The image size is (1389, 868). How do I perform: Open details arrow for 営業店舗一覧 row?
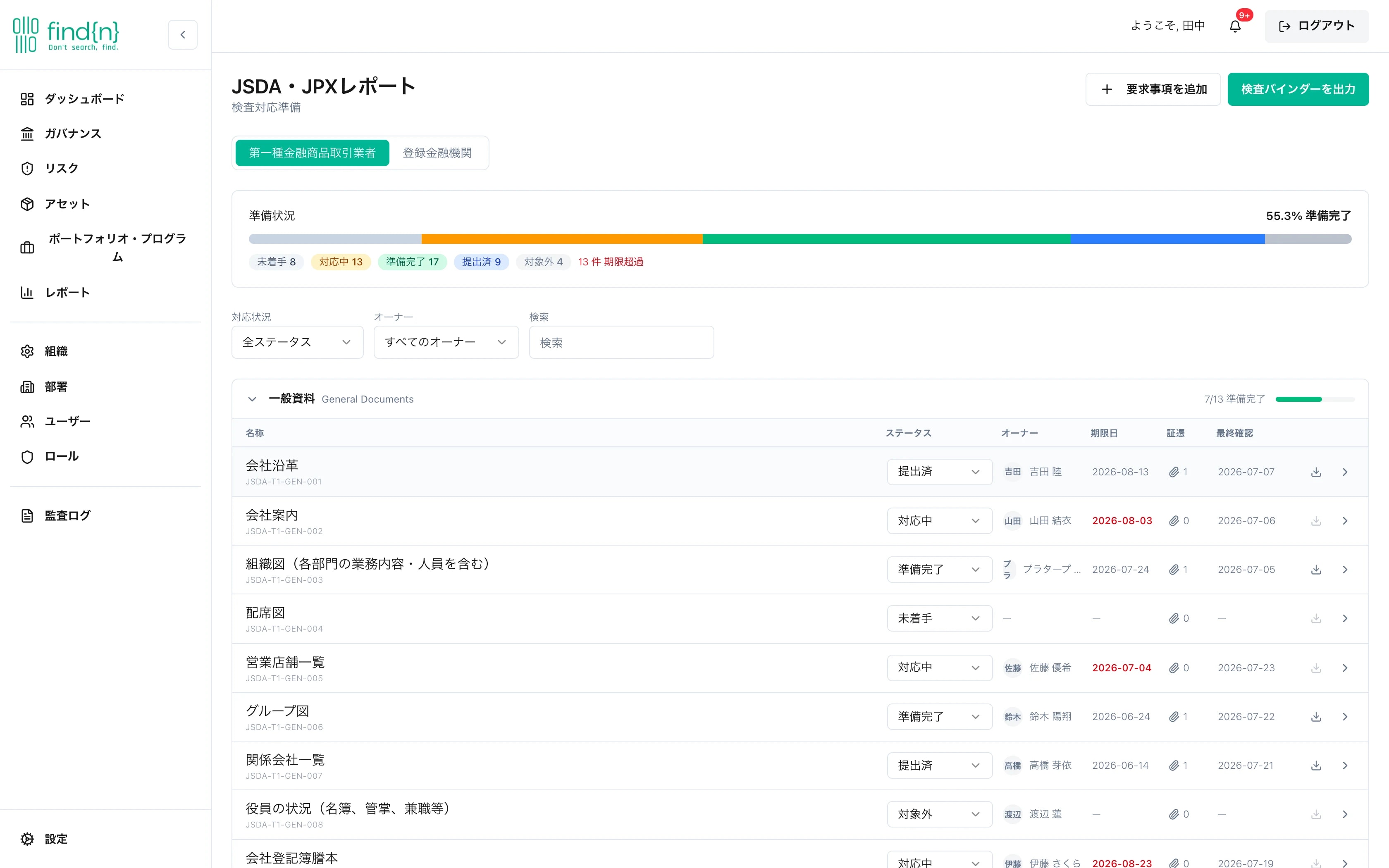[x=1345, y=668]
